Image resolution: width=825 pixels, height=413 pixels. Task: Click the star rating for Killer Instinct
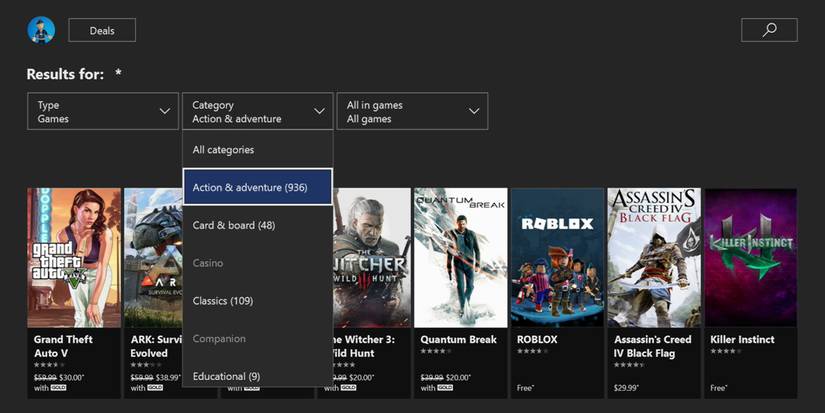726,351
